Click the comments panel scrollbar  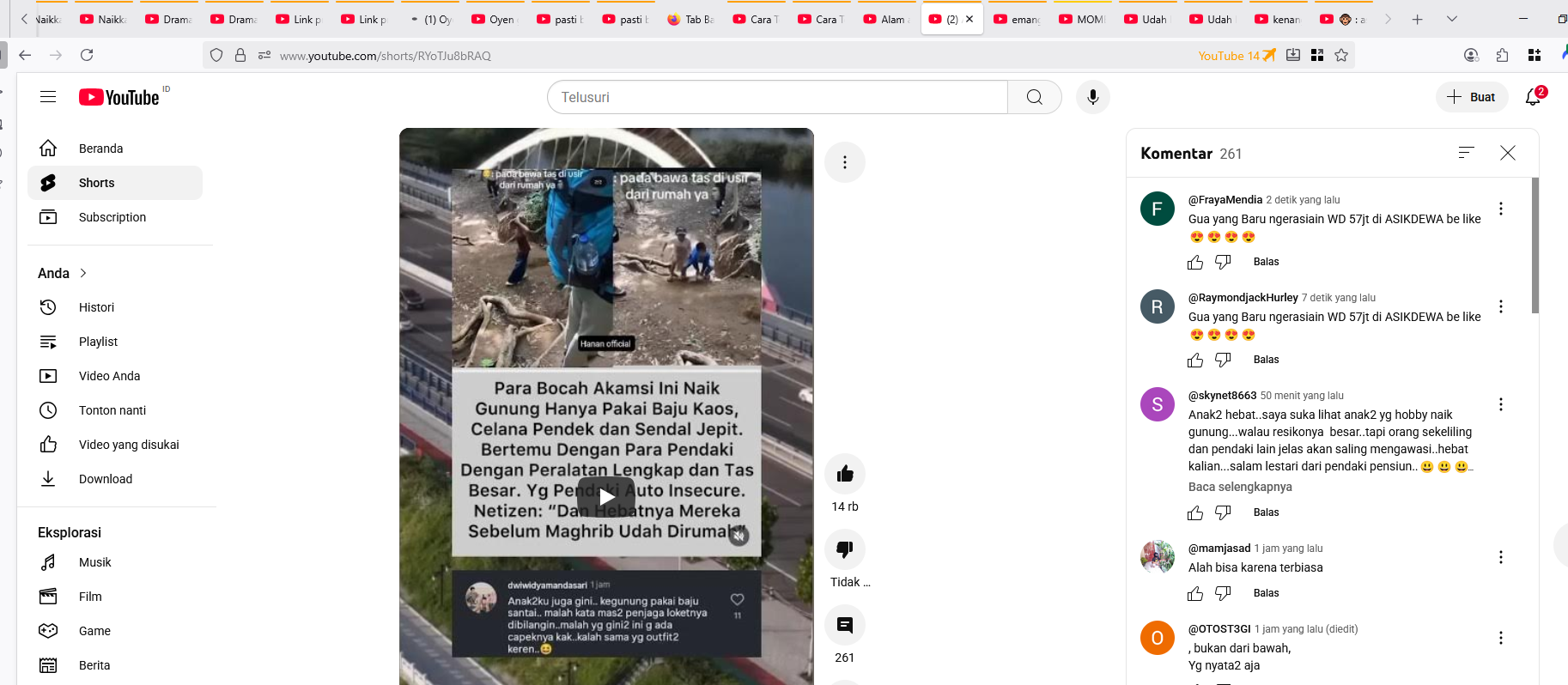point(1535,246)
